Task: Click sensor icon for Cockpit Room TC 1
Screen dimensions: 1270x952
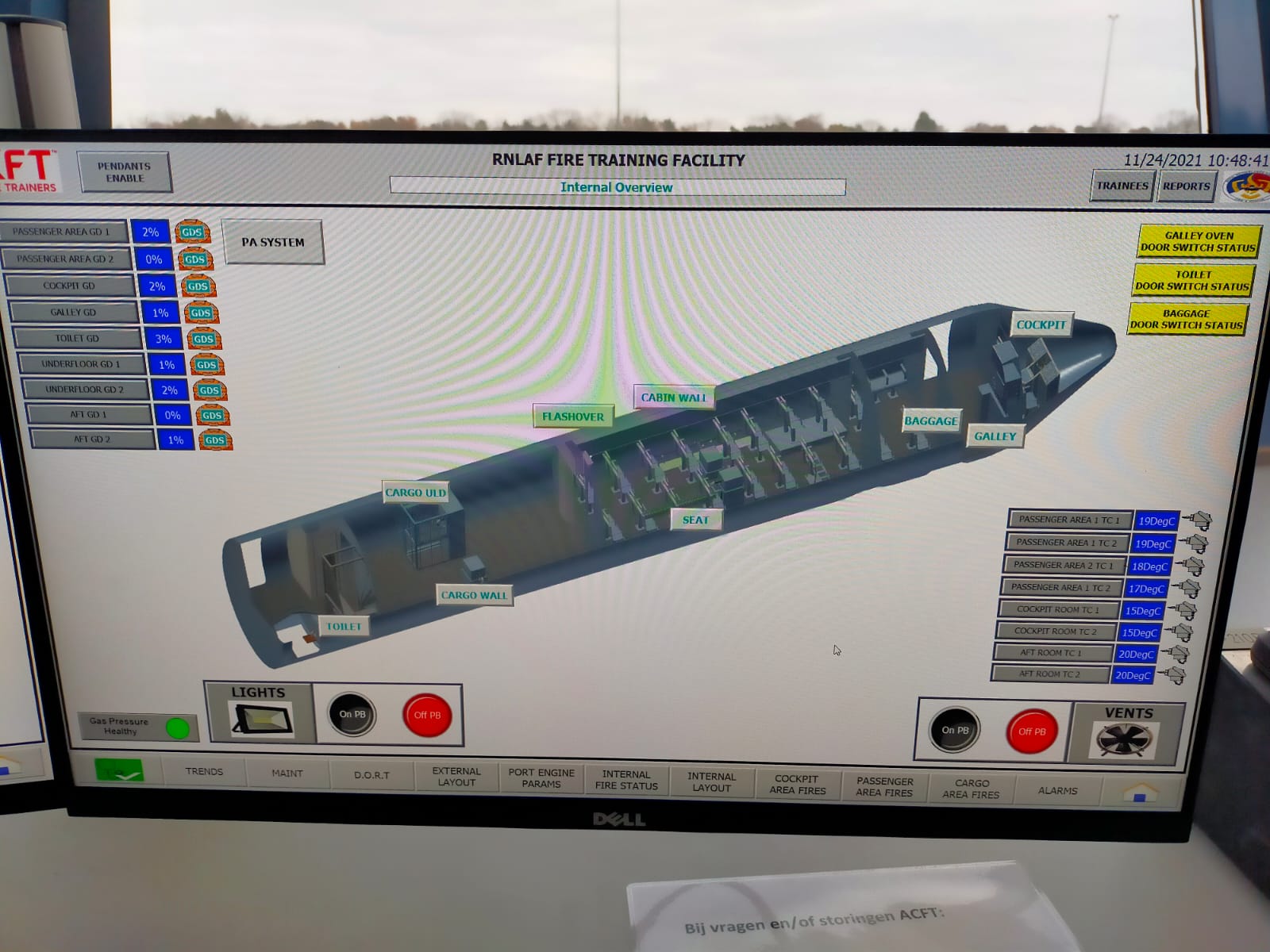Action: point(1183,610)
